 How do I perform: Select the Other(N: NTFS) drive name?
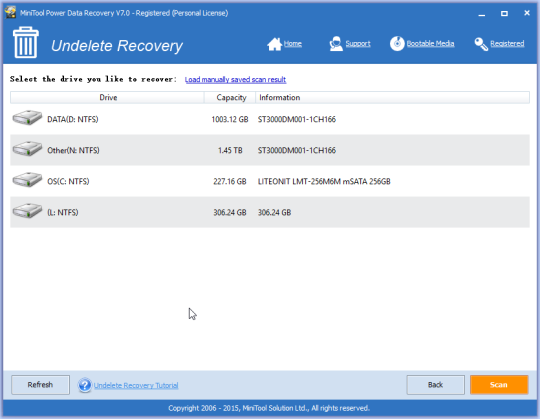coord(73,150)
